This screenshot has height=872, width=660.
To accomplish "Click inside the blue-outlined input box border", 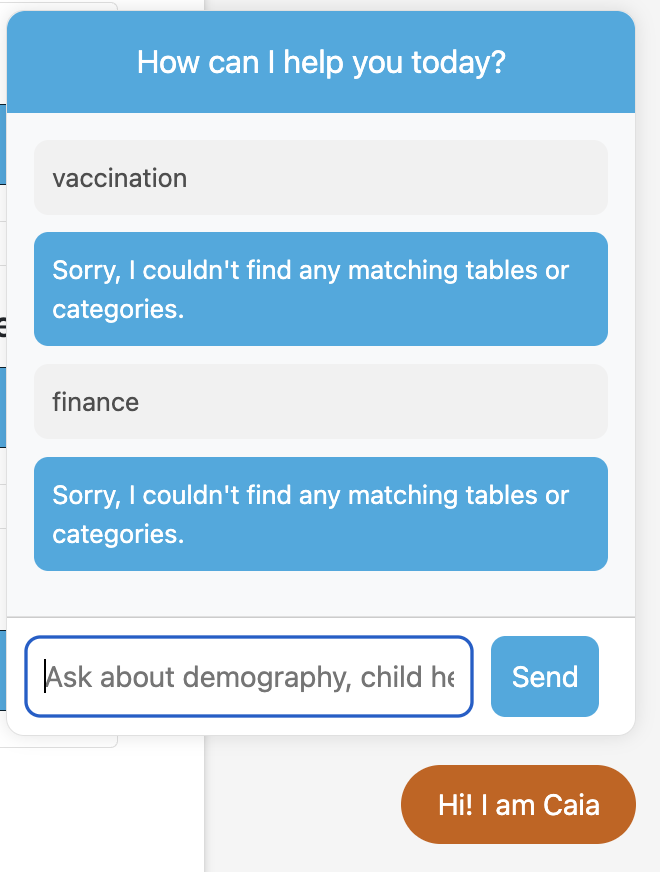I will tap(248, 640).
